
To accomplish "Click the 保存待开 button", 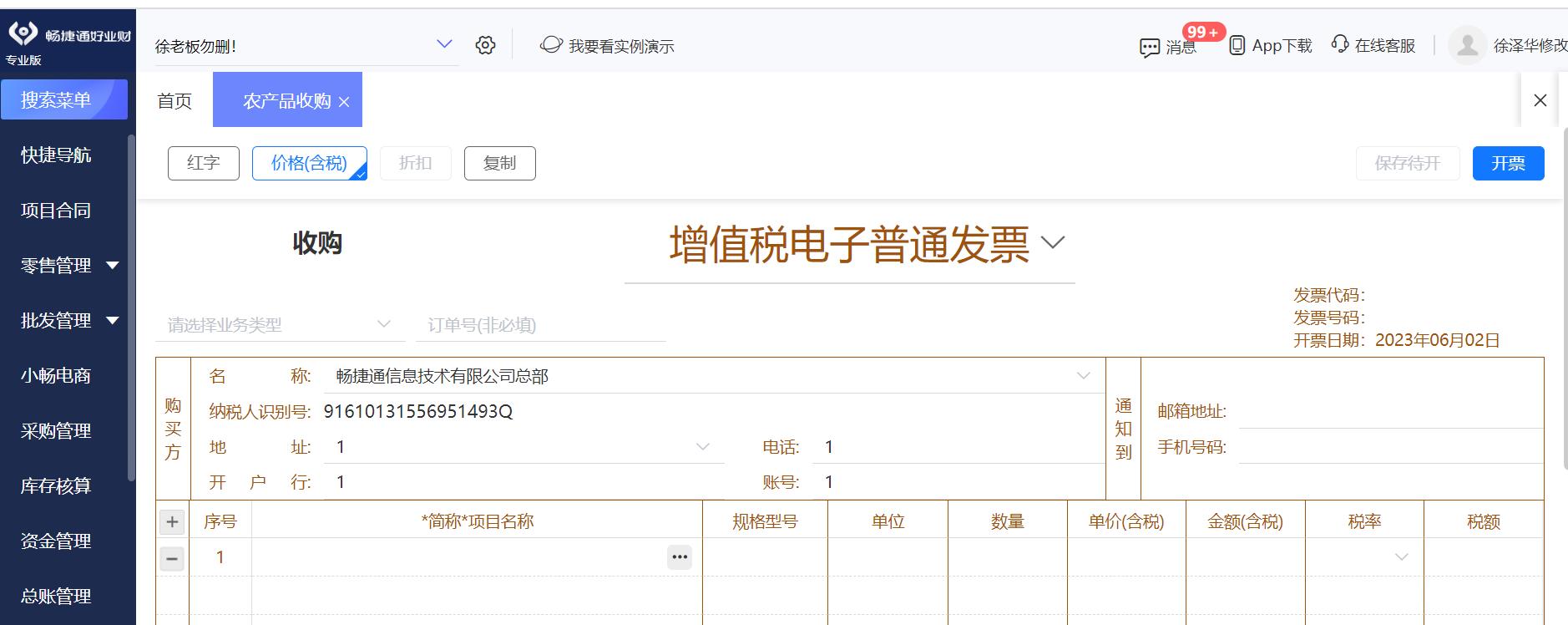I will coord(1408,163).
